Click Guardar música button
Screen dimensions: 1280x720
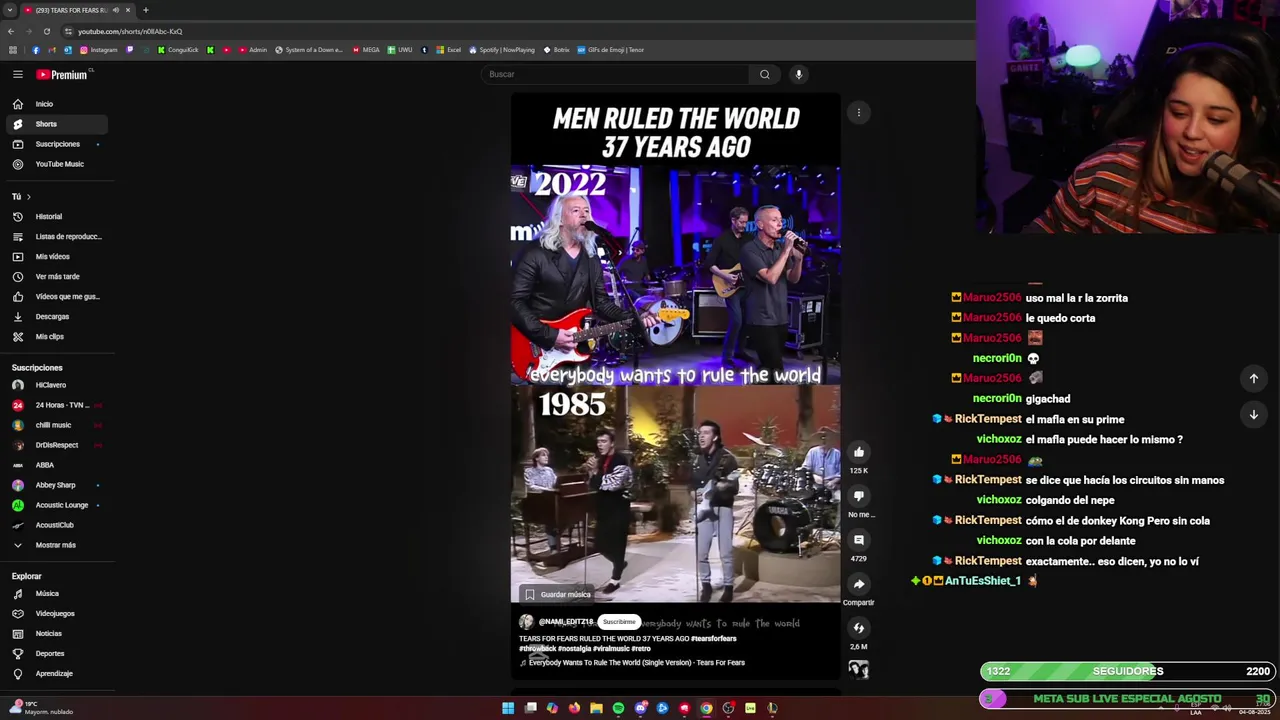[x=558, y=594]
